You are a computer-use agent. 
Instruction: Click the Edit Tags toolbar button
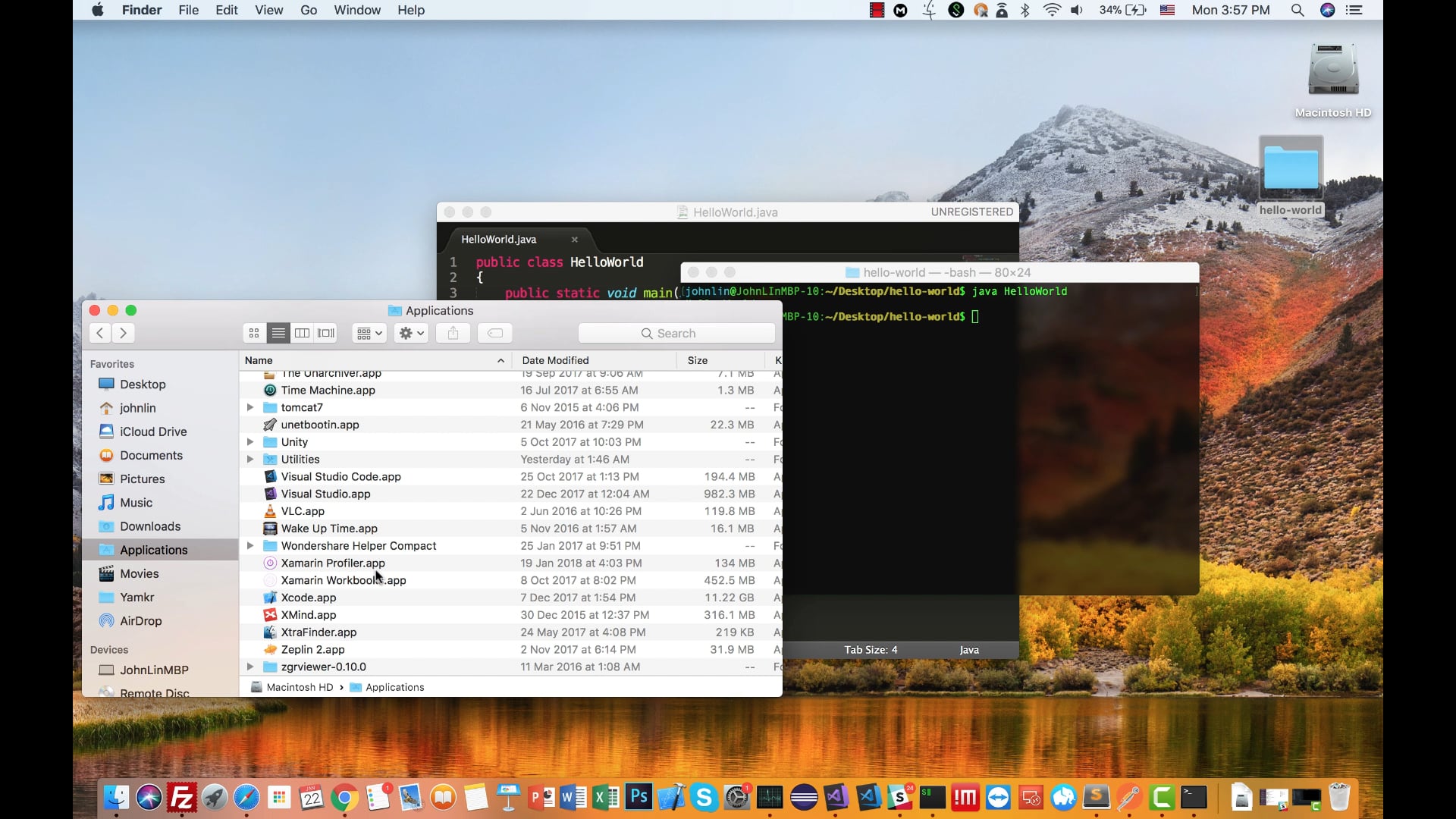(494, 333)
